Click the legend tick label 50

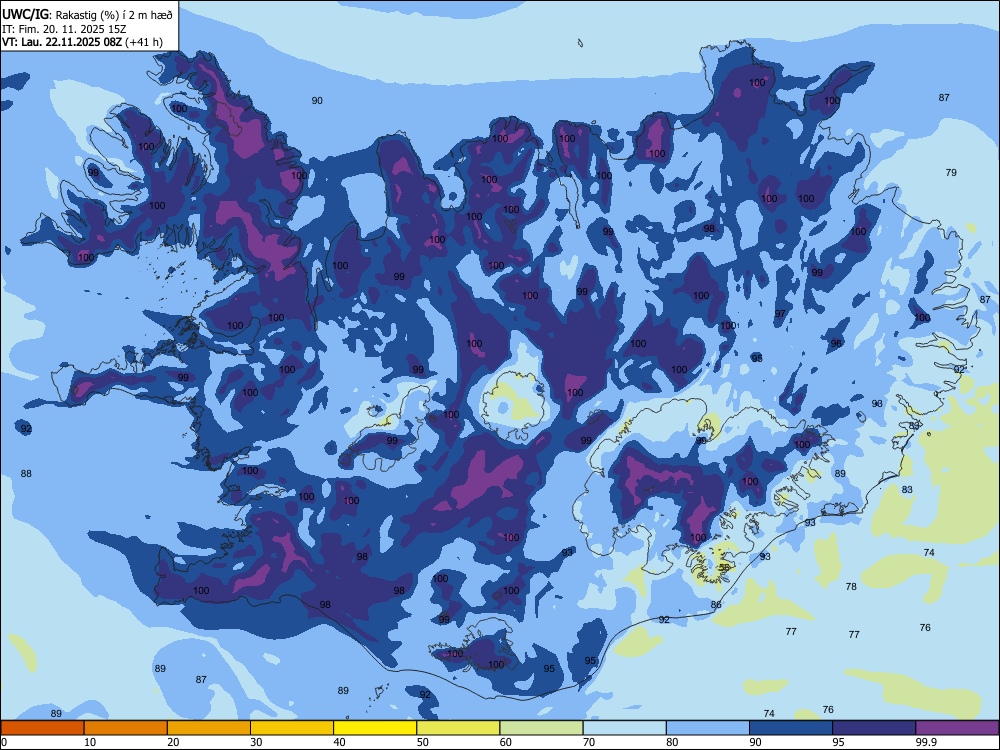click(423, 742)
